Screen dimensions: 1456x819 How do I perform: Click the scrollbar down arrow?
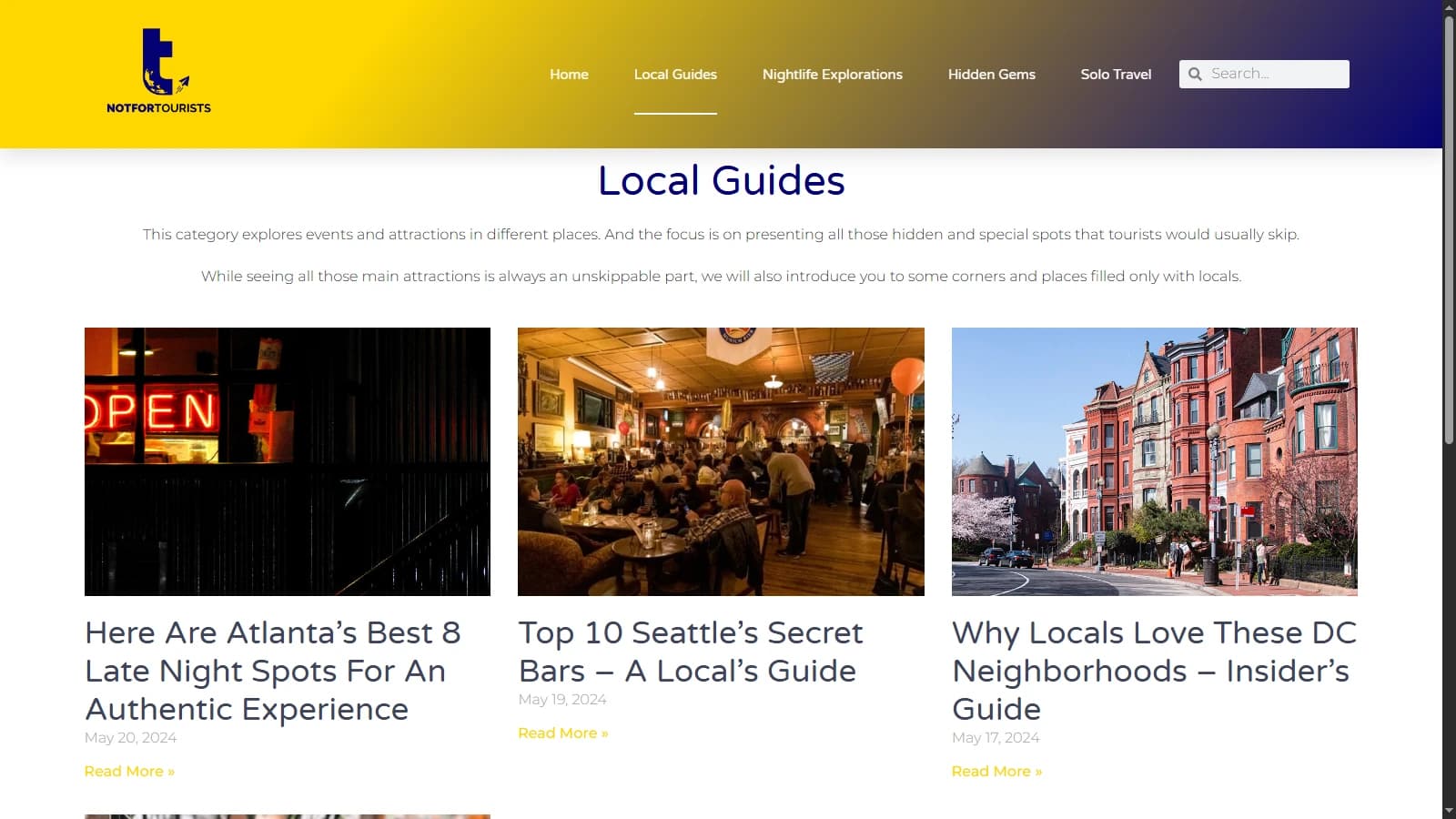tap(1449, 811)
